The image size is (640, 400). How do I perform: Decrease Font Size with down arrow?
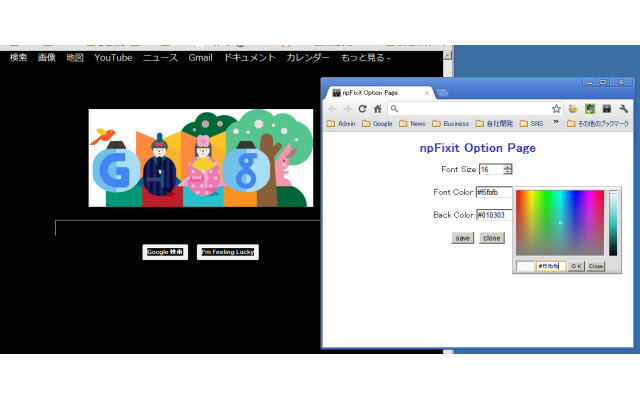pos(507,171)
